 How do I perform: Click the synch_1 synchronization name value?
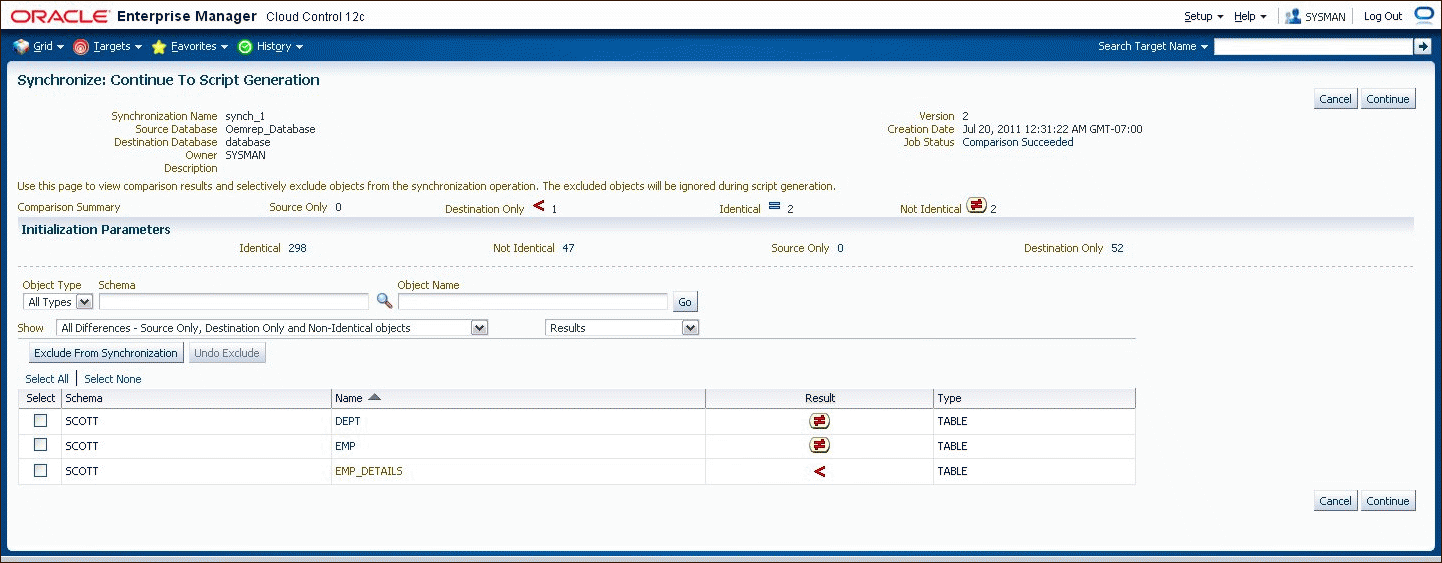coord(245,116)
